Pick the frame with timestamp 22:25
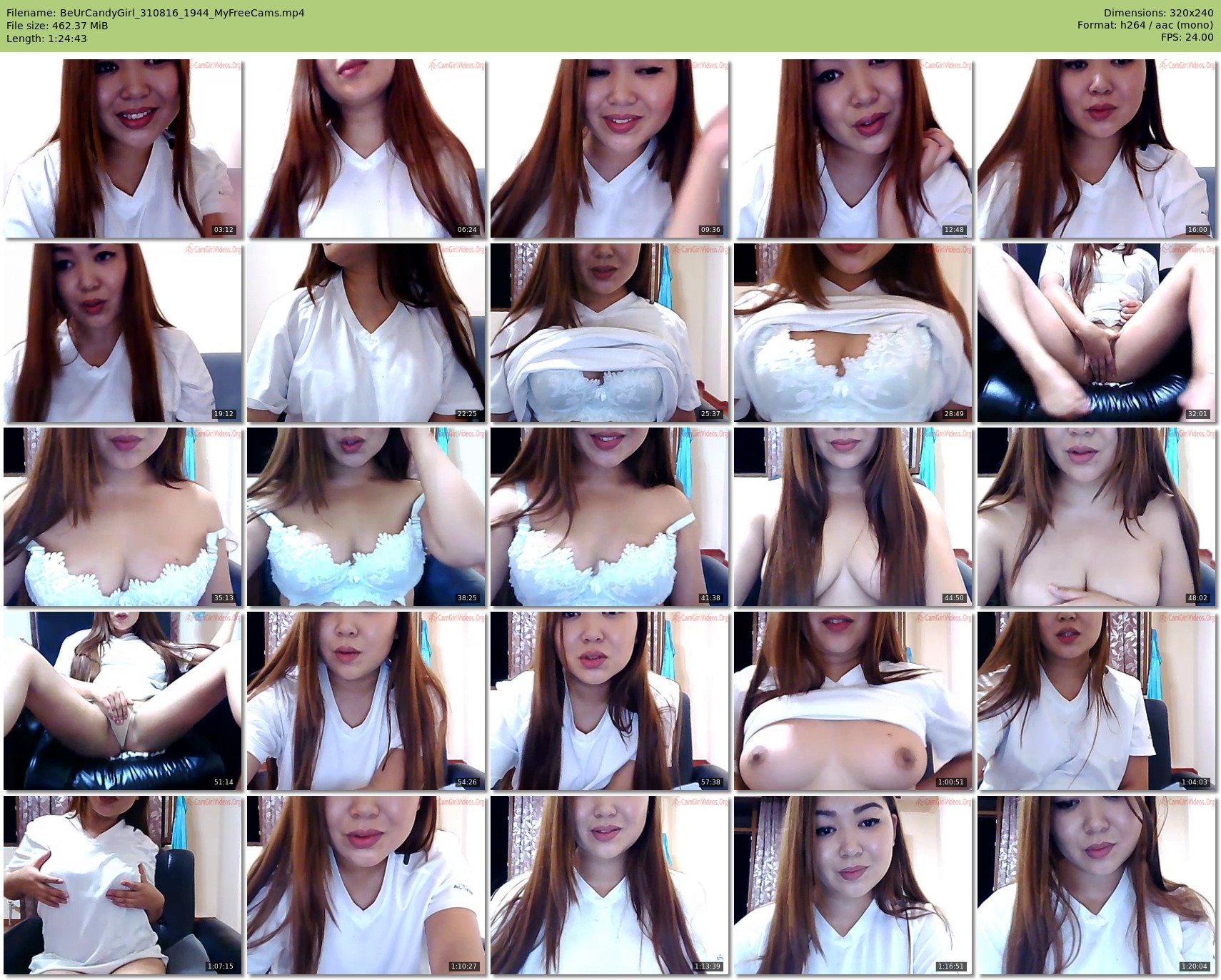The image size is (1221, 980). [366, 333]
